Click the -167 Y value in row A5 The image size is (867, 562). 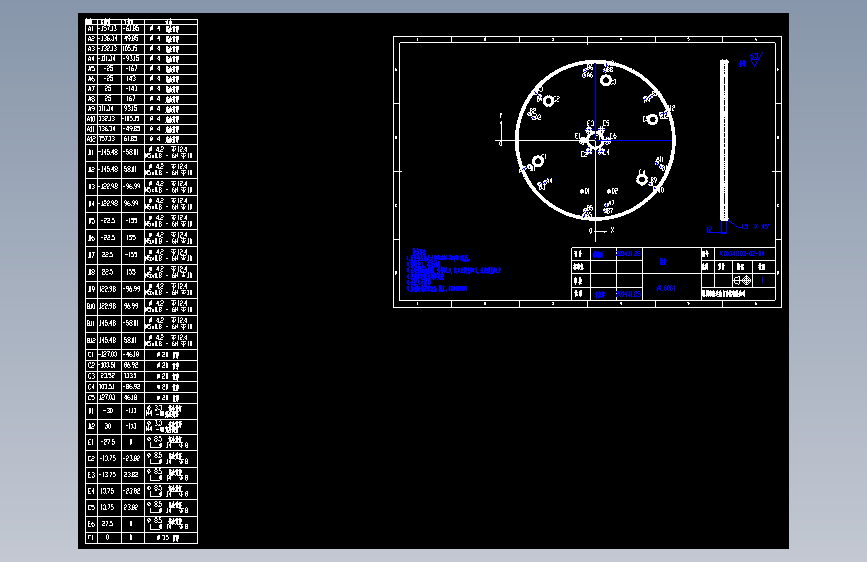tap(131, 69)
